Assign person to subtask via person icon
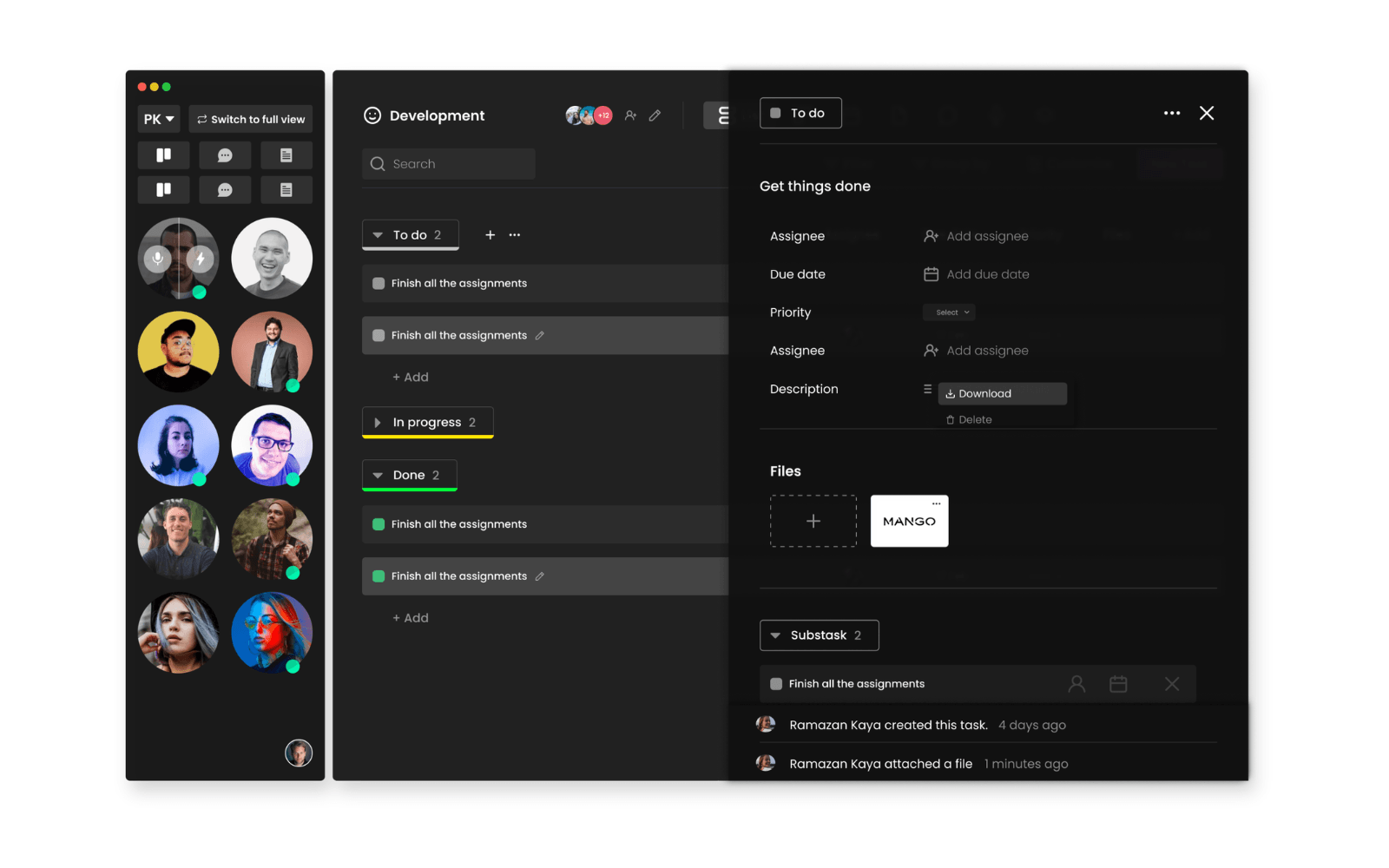The height and width of the screenshot is (868, 1389). [1076, 684]
